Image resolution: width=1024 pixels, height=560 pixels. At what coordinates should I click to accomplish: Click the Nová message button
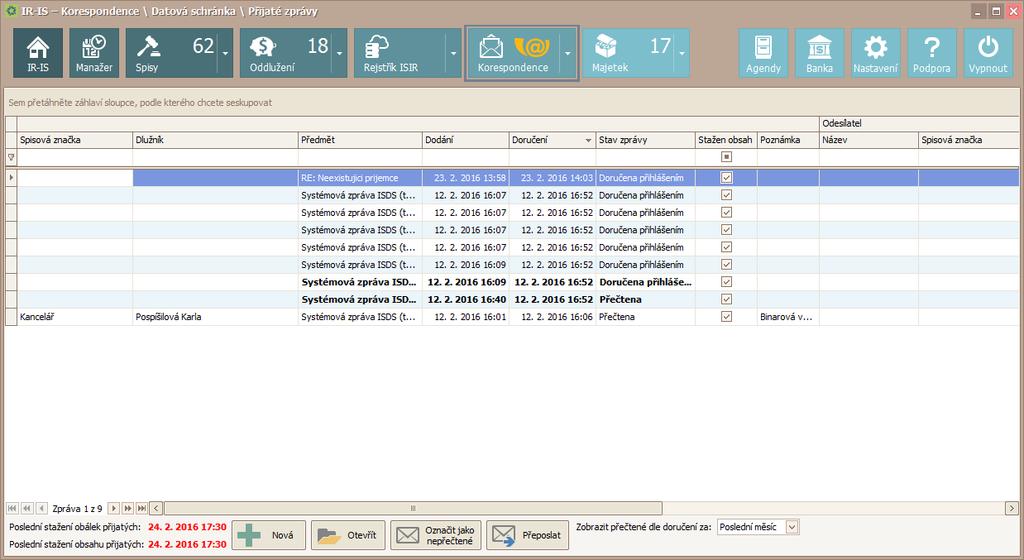click(x=269, y=535)
